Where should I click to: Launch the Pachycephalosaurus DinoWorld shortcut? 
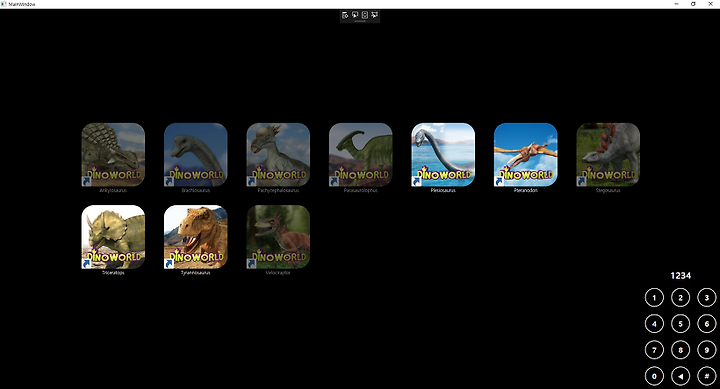tap(278, 154)
